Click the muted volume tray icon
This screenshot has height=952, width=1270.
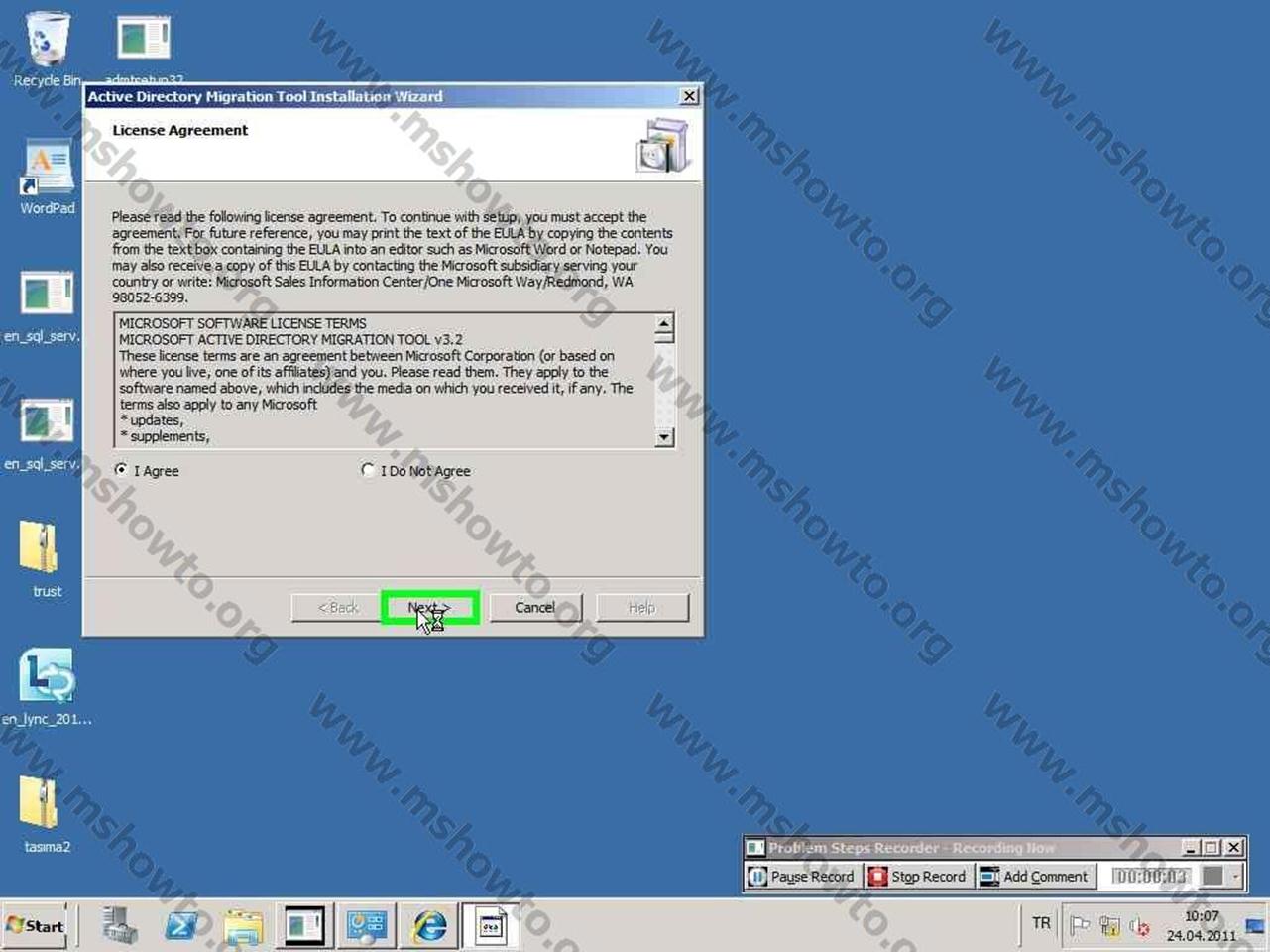(x=1139, y=926)
